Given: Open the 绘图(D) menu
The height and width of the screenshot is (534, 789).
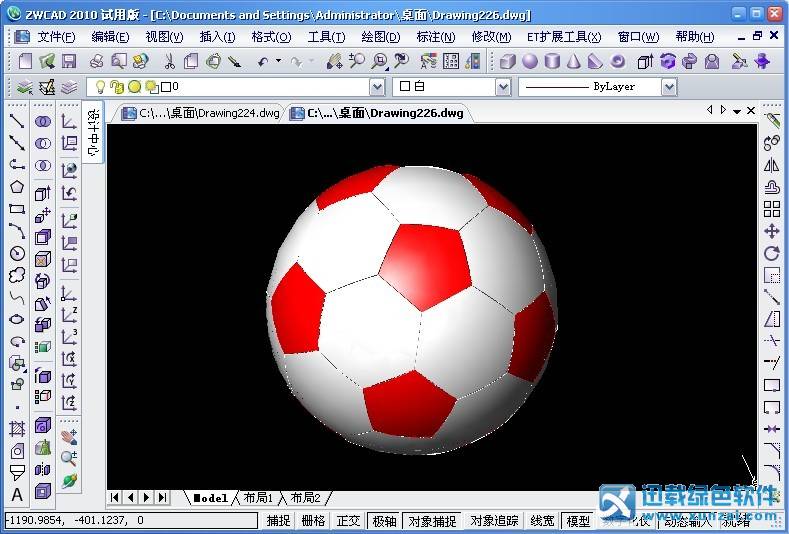Looking at the screenshot, I should pyautogui.click(x=380, y=37).
